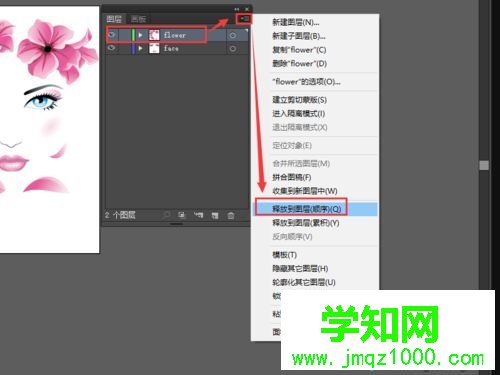Expand the face layer contents
The height and width of the screenshot is (375, 500).
141,48
